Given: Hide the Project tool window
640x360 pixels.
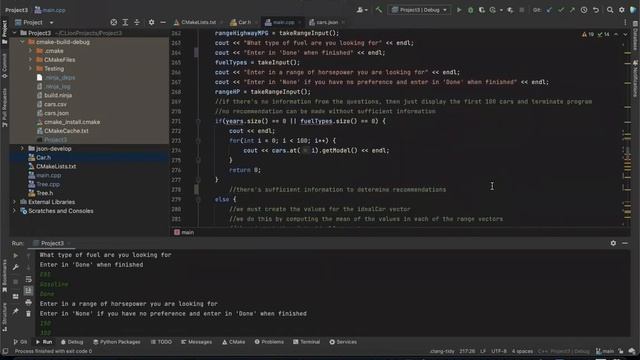Looking at the screenshot, I should click(x=163, y=22).
